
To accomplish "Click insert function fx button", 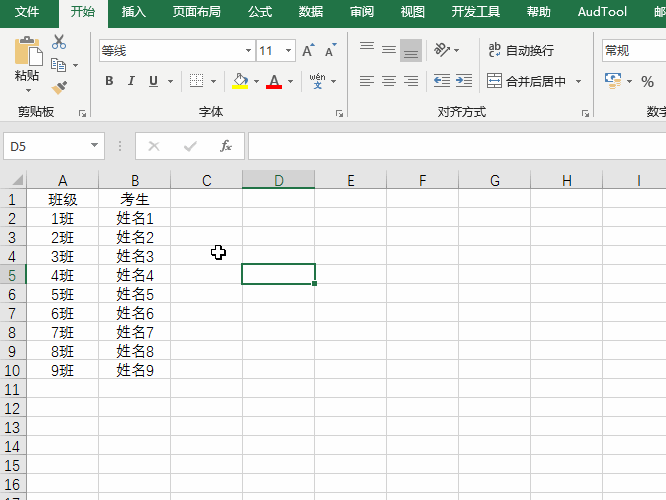I will 226,146.
